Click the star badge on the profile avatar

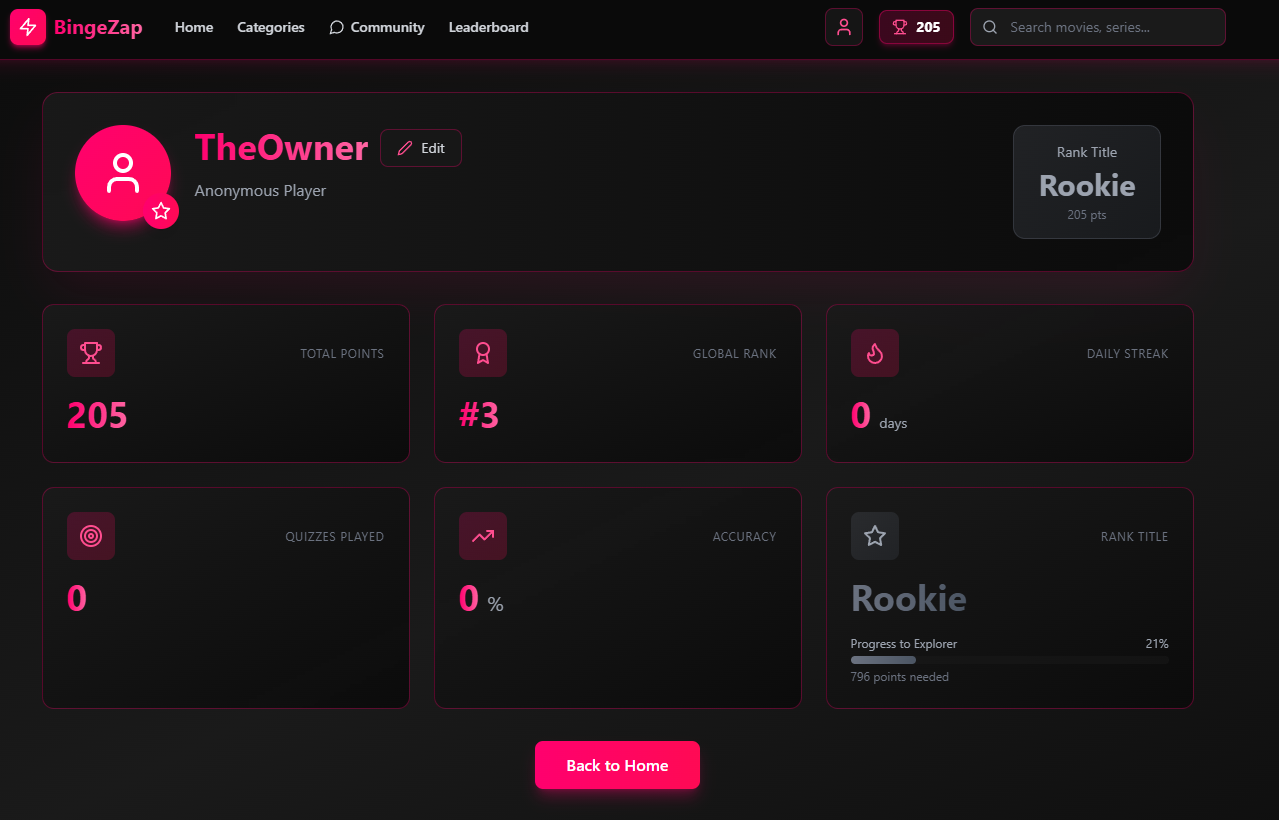pyautogui.click(x=161, y=211)
